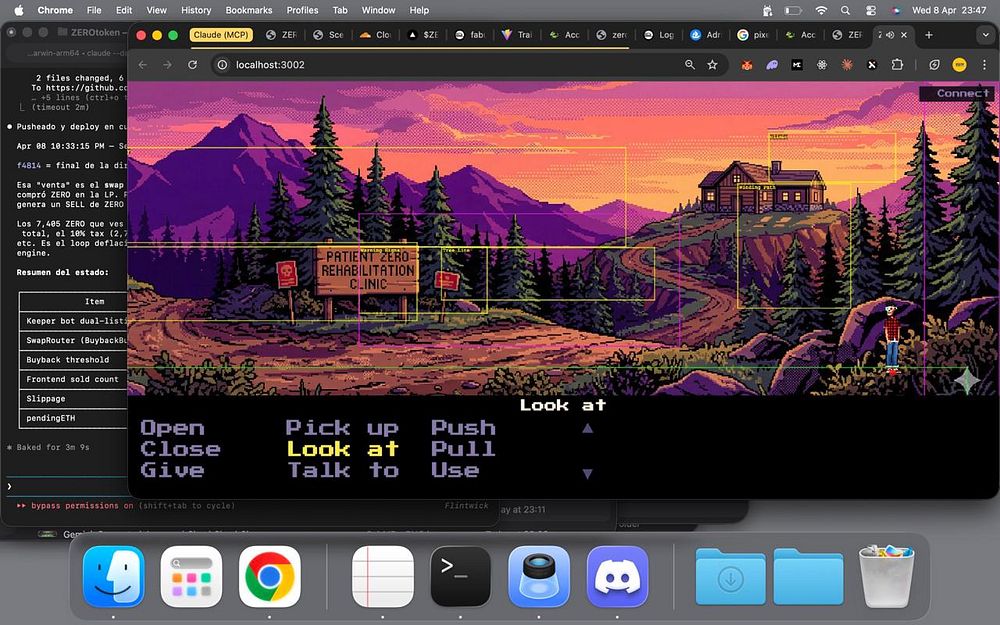Switch to the Adr tab
The width and height of the screenshot is (1000, 625).
pos(706,35)
